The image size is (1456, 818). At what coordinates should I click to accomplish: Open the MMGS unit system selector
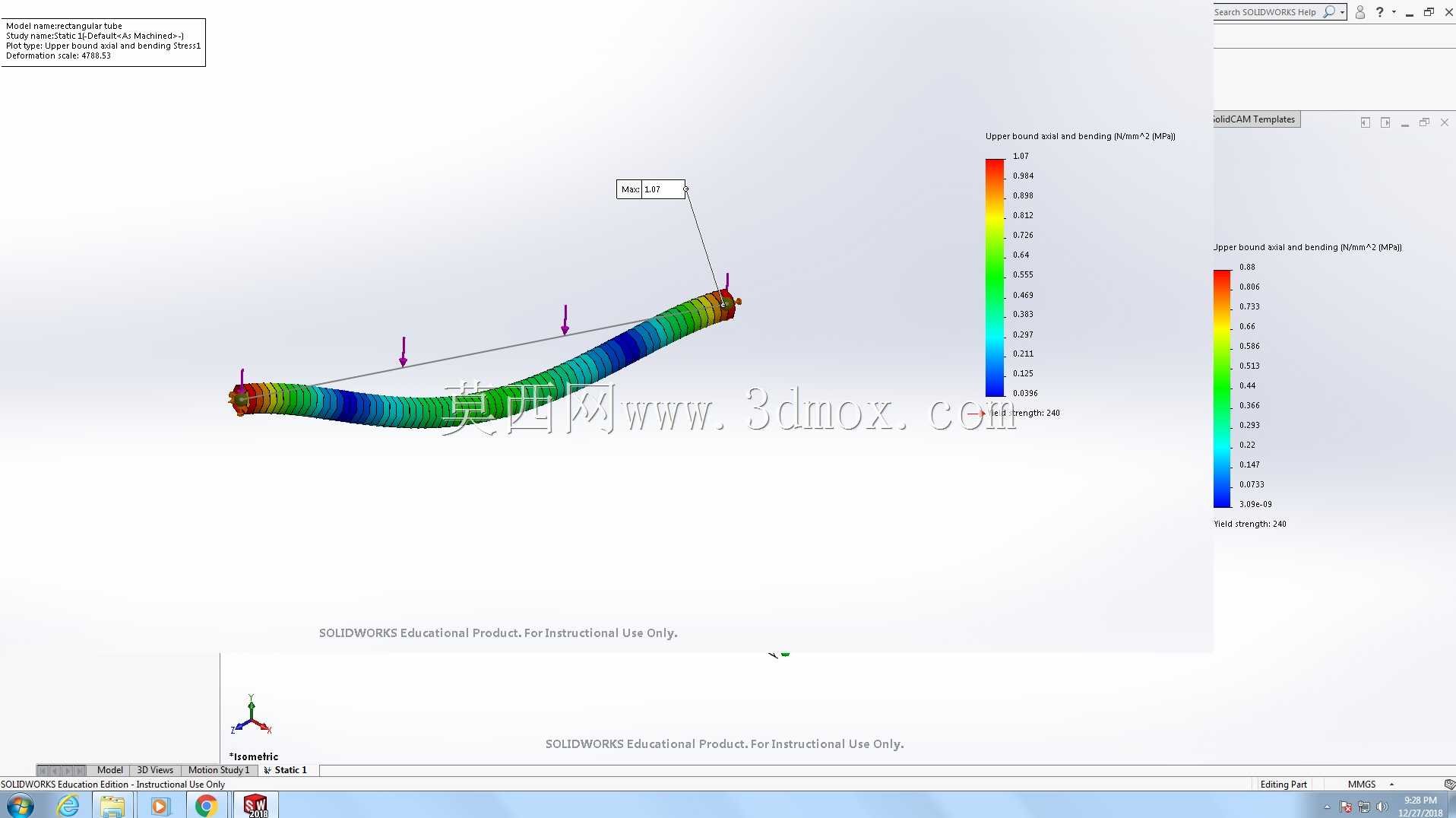tap(1362, 785)
